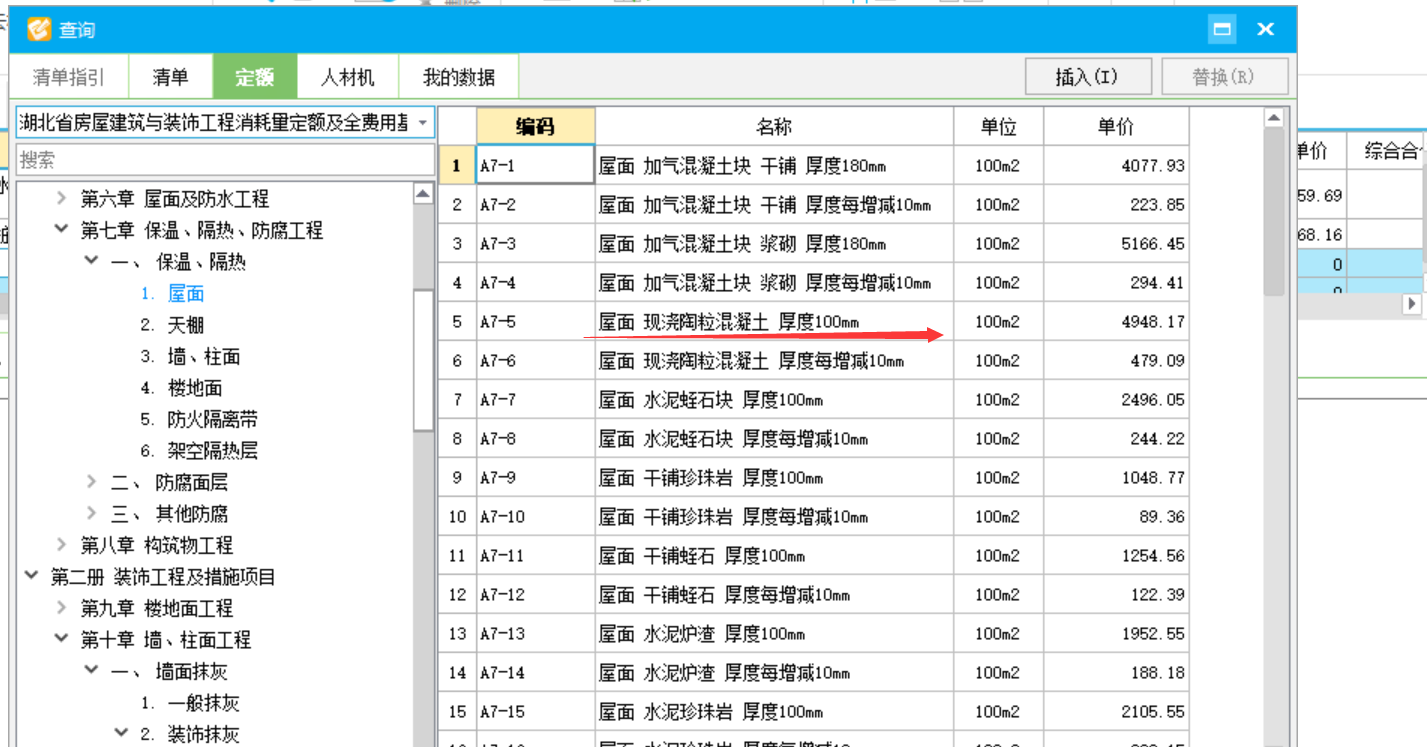Select row 屋面 加气混凝土块 干铺 厚度每增减10mm
The image size is (1427, 747).
click(774, 205)
